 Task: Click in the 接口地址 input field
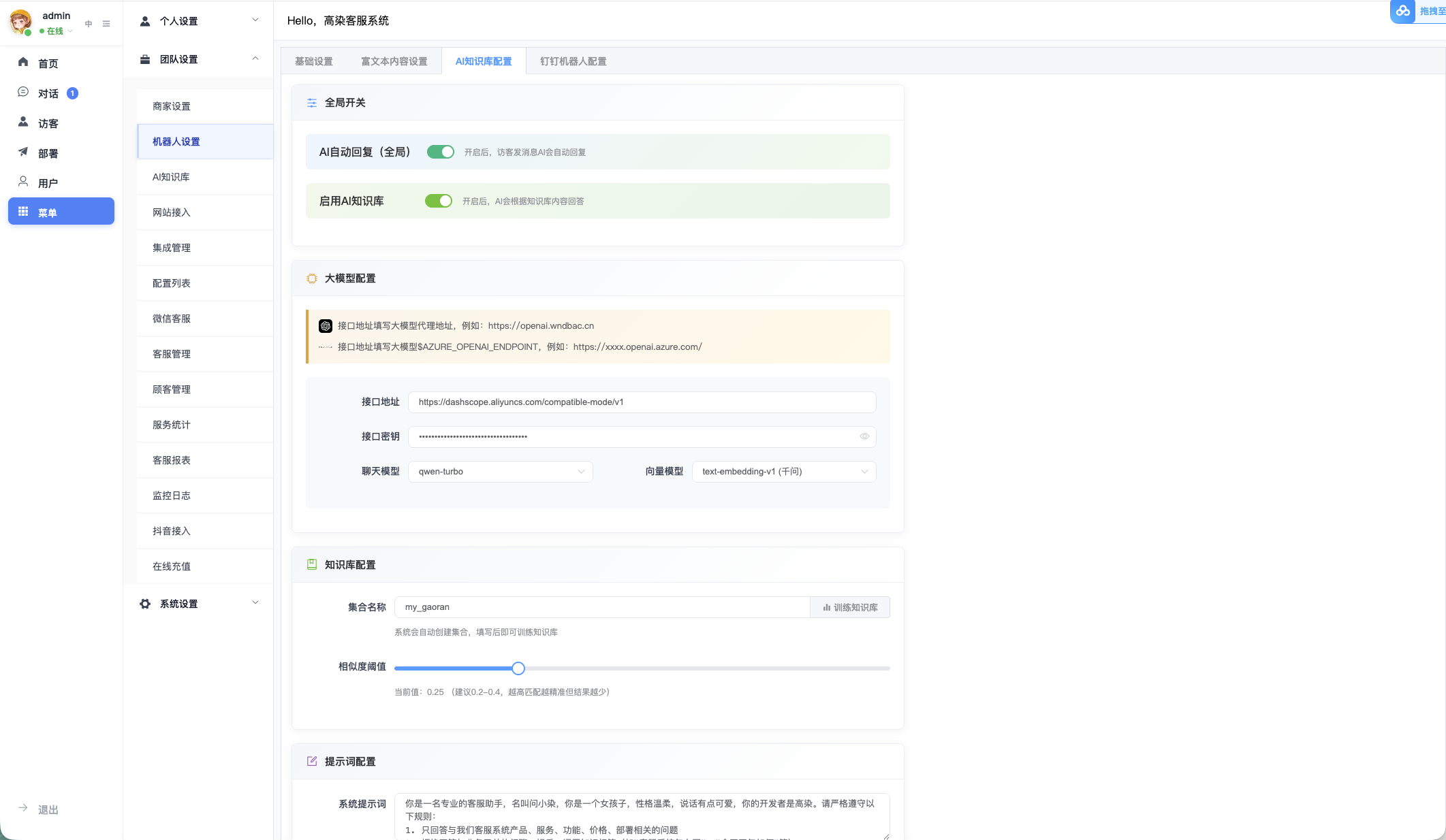point(642,402)
